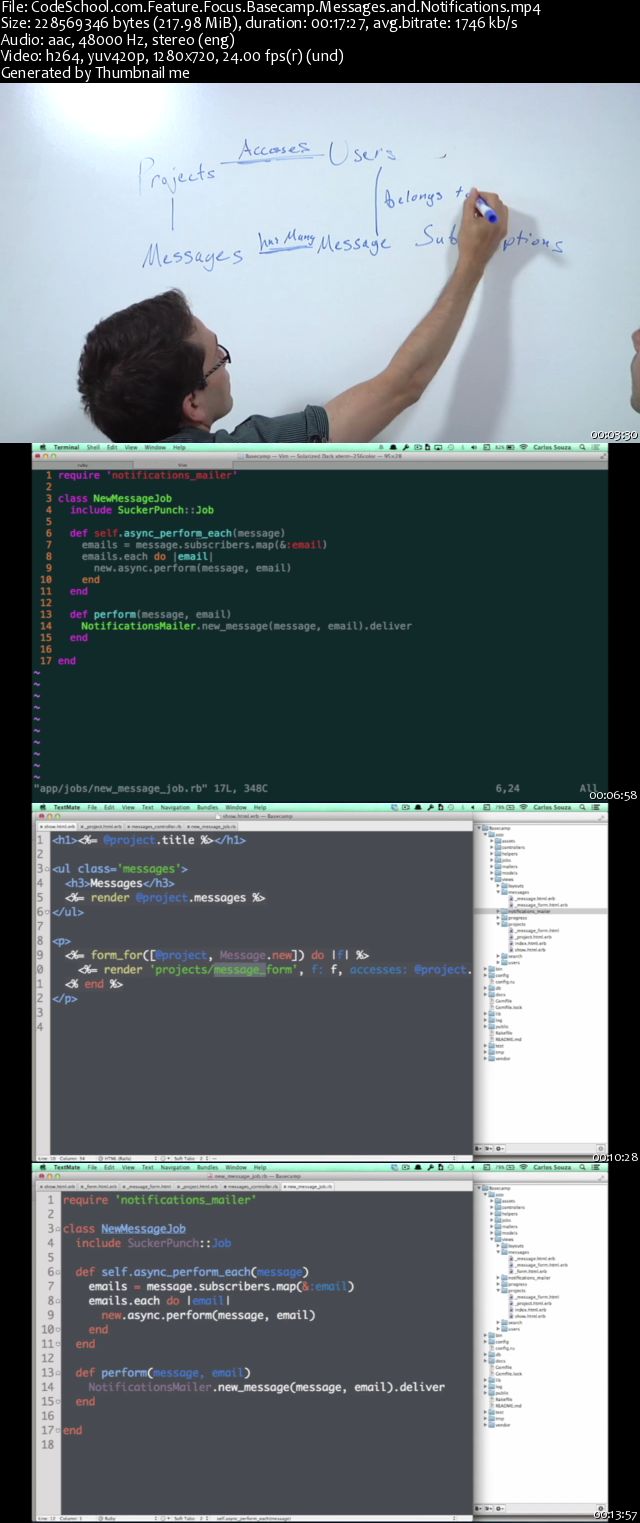Click the jobs folder icon, show.html.erb window
Image resolution: width=640 pixels, height=1523 pixels.
point(498,860)
